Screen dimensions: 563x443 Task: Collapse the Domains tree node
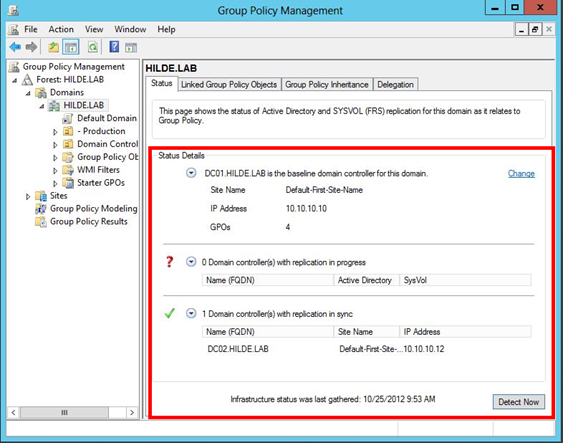(x=28, y=93)
